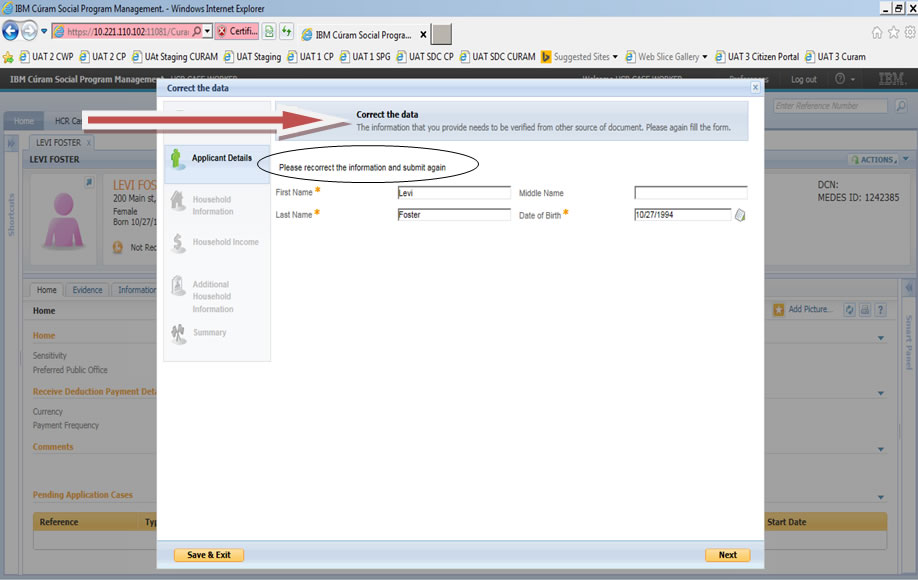Open the UAt Staging CURAM bookmark
The width and height of the screenshot is (918, 580).
175,57
